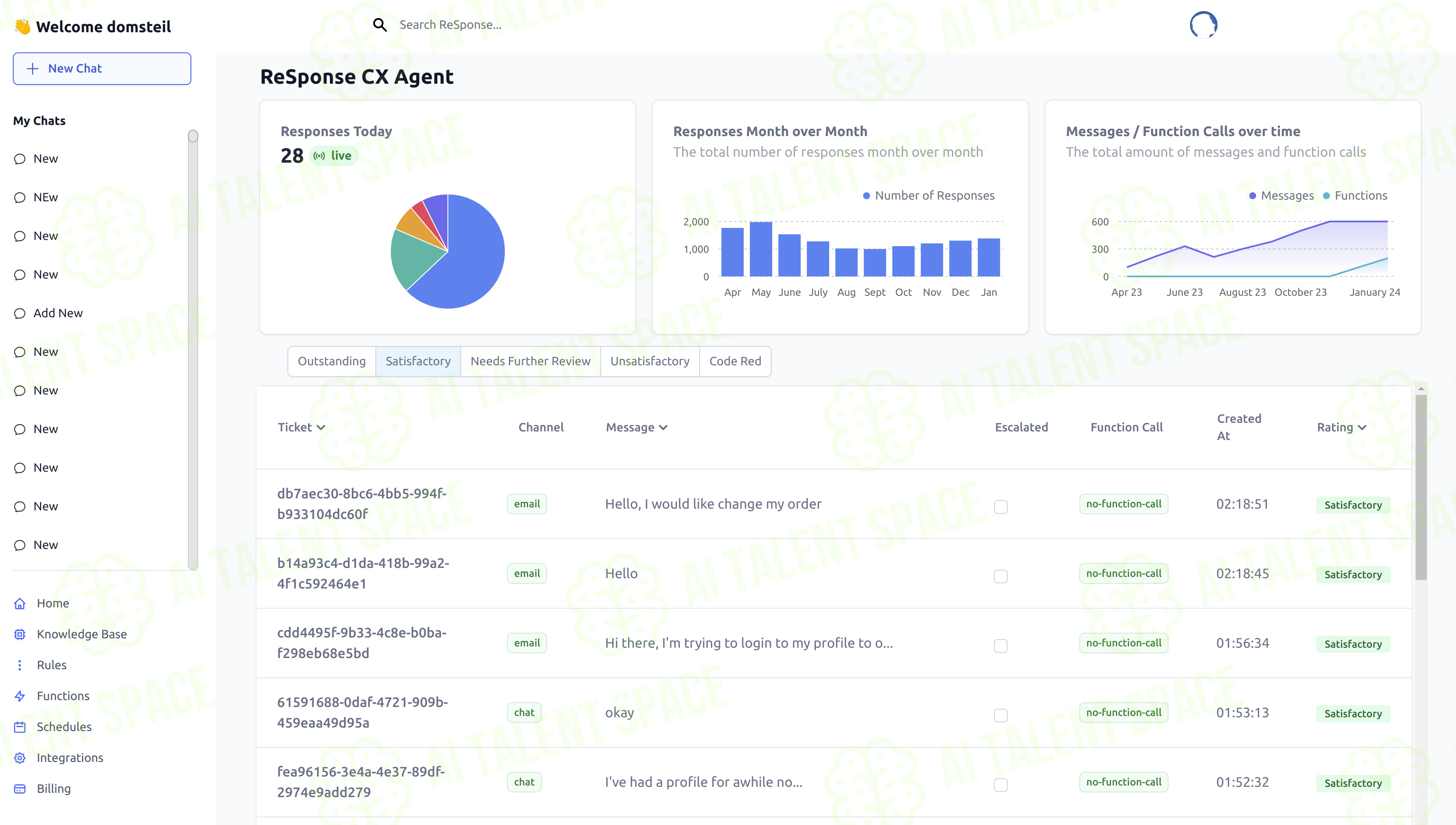Image resolution: width=1456 pixels, height=825 pixels.
Task: Click the chat bubble icon beside NEw
Action: point(20,198)
